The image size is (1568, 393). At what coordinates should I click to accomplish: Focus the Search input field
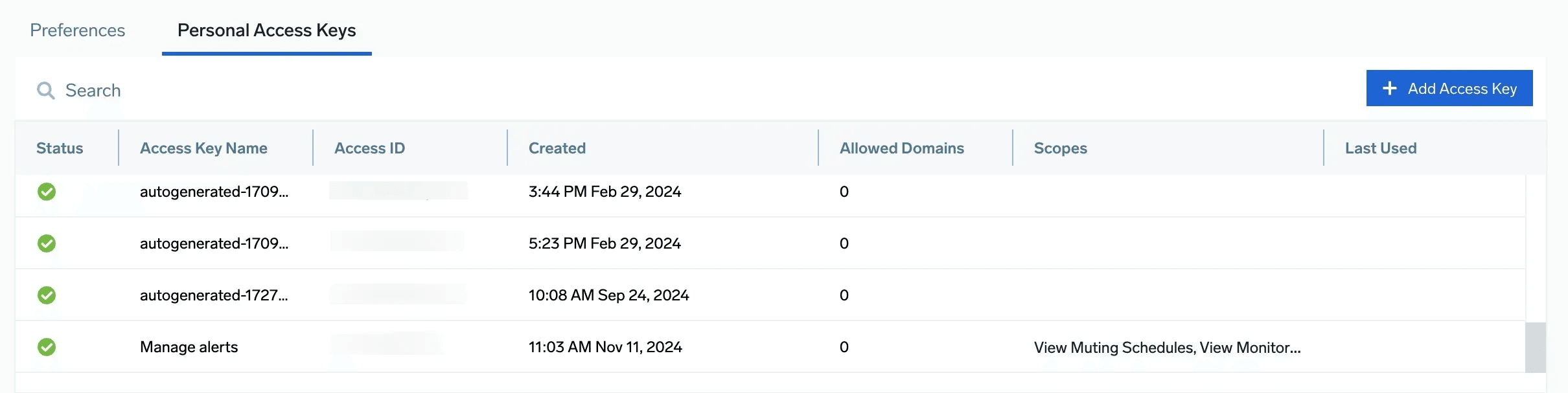259,90
